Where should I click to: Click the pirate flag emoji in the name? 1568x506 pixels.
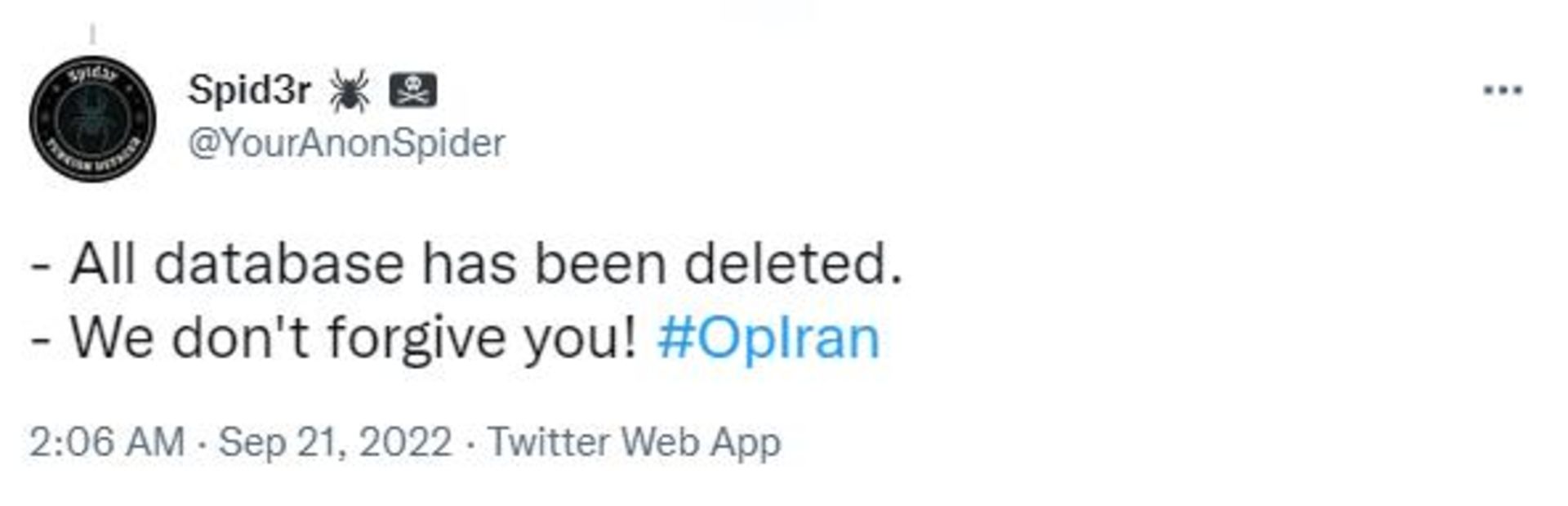[412, 90]
